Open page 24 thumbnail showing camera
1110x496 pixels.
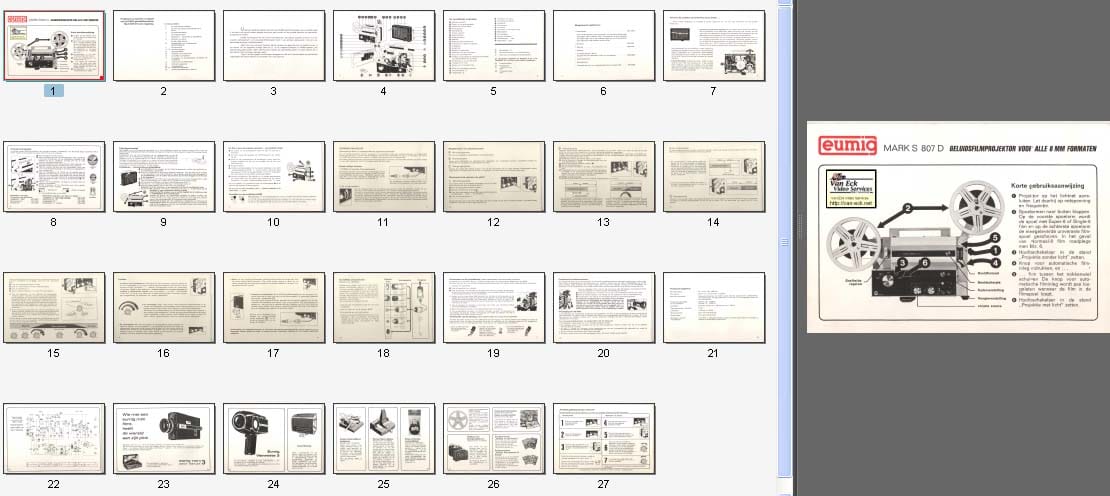point(273,438)
